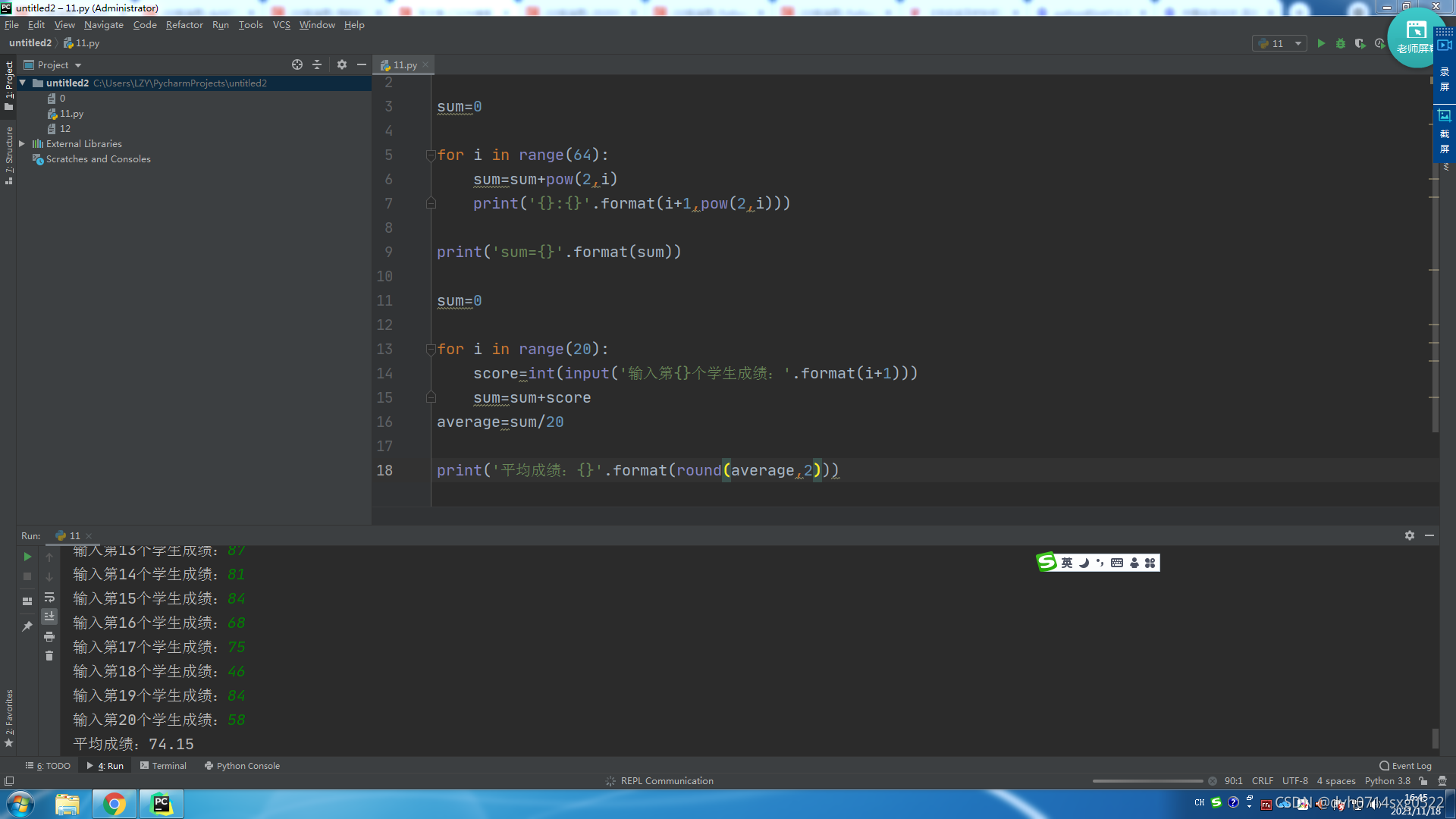The width and height of the screenshot is (1456, 819).
Task: Open the Refactor menu
Action: coord(184,24)
